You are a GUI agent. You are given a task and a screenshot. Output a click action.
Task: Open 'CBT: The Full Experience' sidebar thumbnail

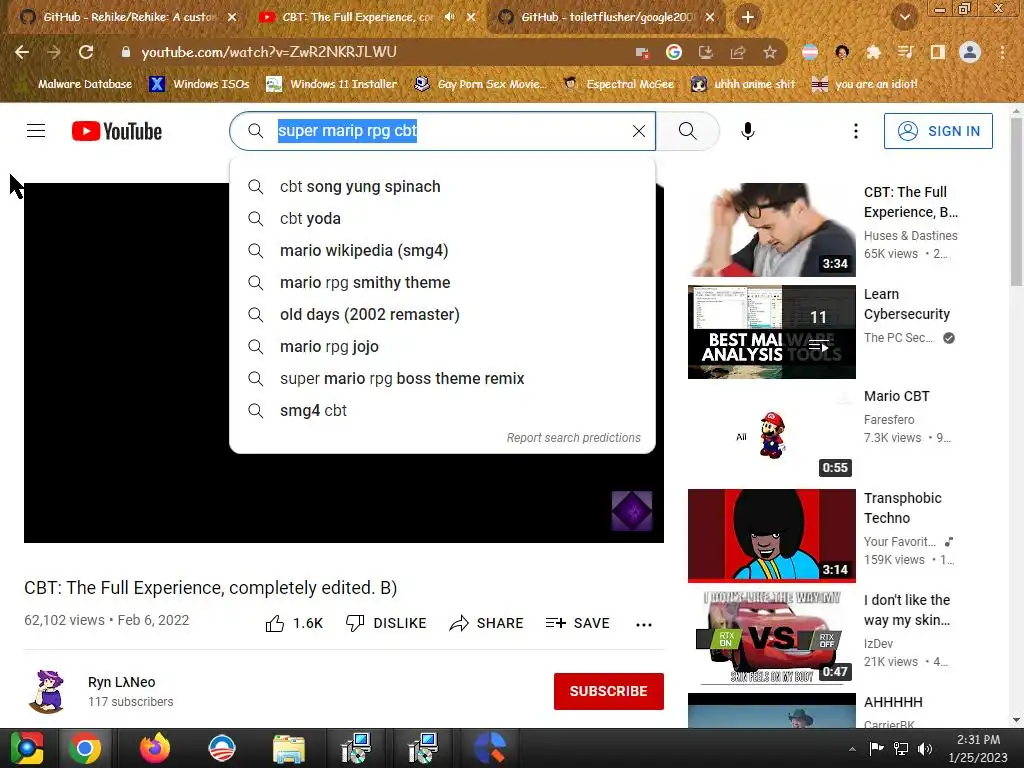pos(771,230)
